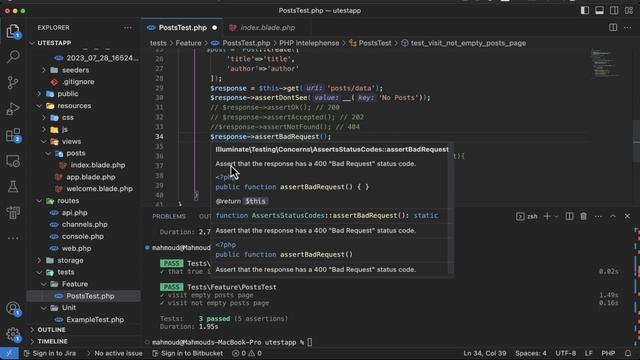Toggle the bottom panel layout button
Viewport: 640px width, 360px height.
(x=599, y=11)
